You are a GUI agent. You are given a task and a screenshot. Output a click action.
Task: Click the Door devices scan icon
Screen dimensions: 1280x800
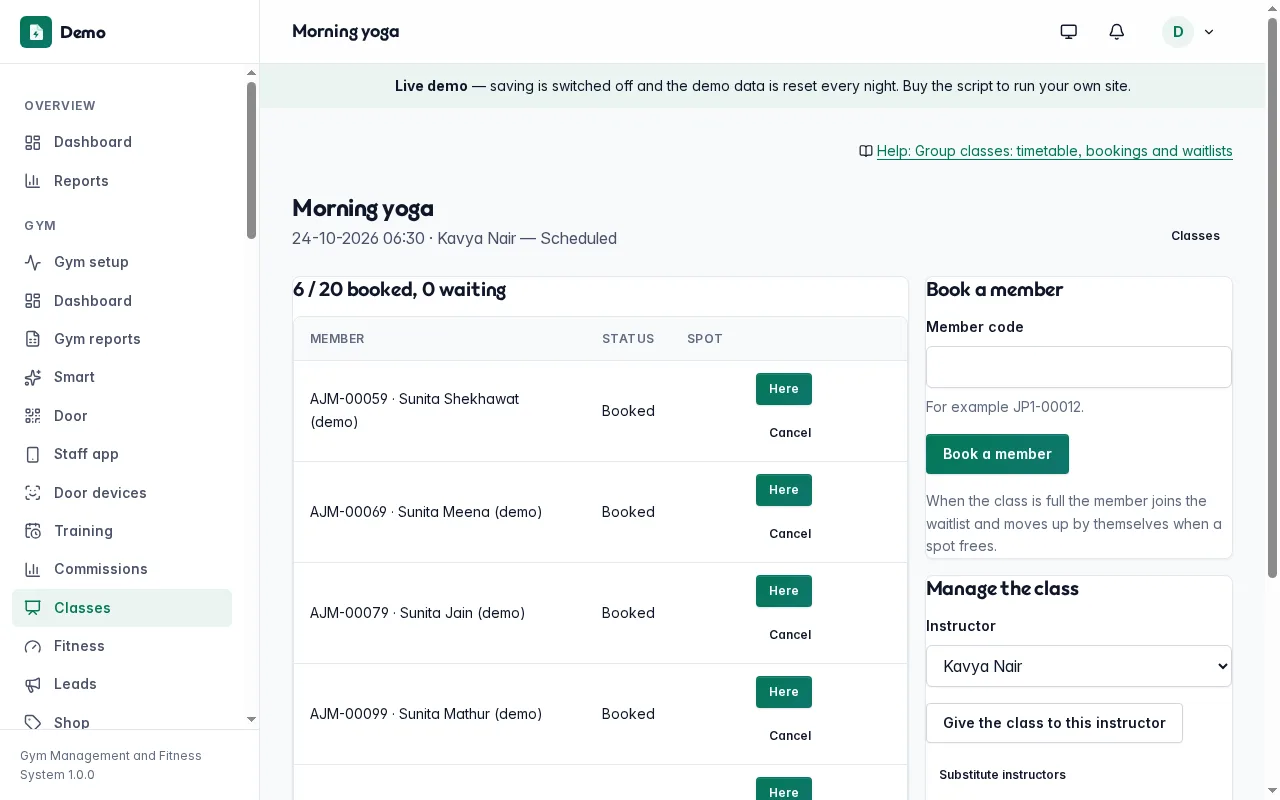pos(33,493)
